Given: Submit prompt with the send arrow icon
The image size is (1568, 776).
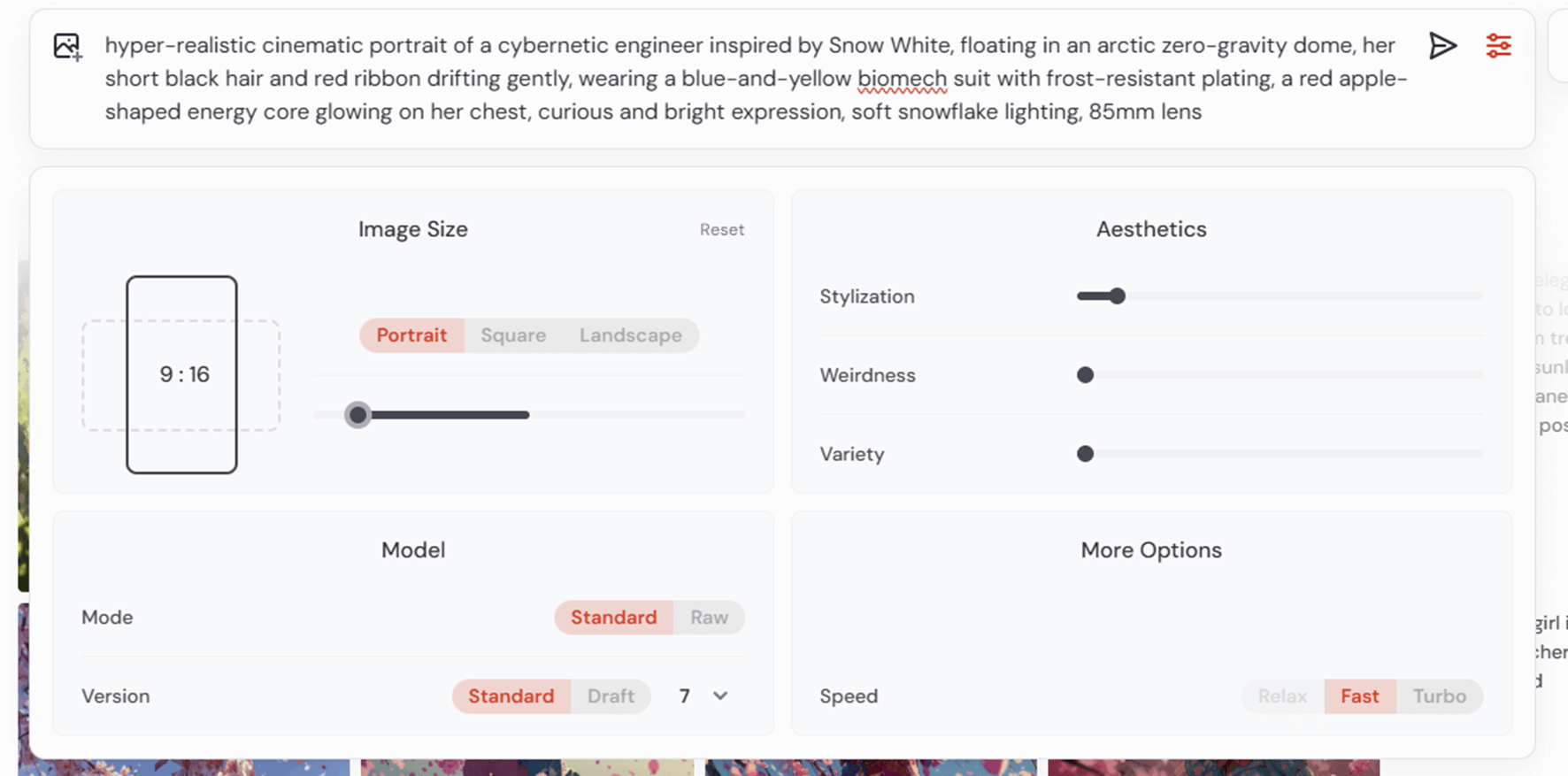Looking at the screenshot, I should point(1442,45).
